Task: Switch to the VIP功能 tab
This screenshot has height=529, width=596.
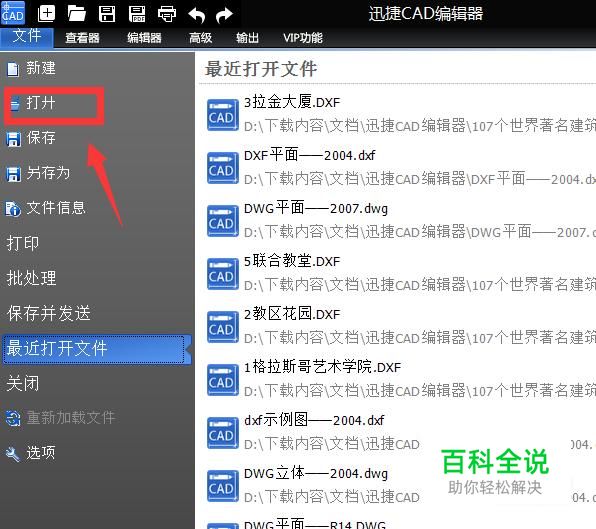Action: 303,38
